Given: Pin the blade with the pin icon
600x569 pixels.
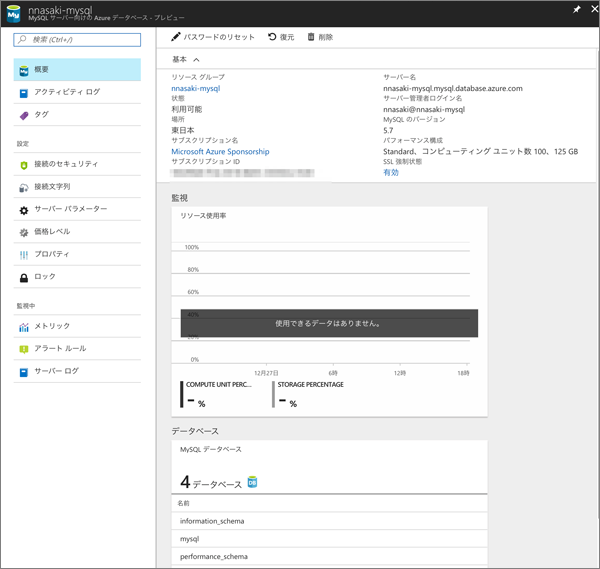Looking at the screenshot, I should pyautogui.click(x=577, y=9).
